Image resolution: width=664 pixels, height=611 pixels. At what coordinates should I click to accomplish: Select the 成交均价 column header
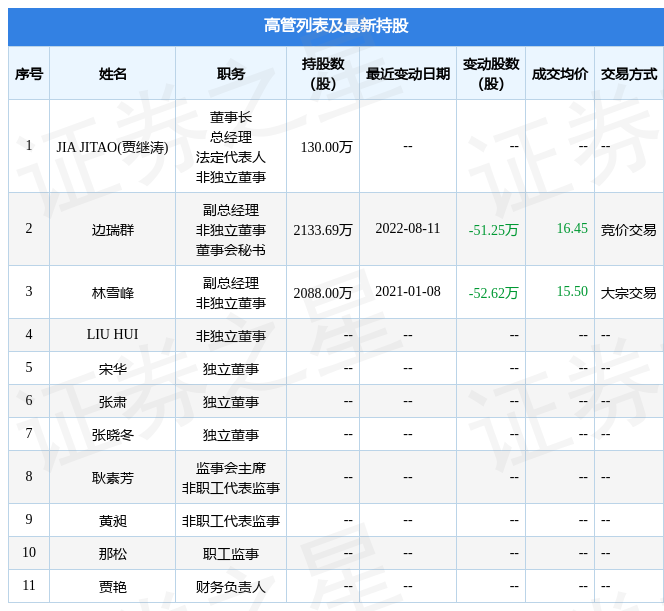[x=560, y=74]
